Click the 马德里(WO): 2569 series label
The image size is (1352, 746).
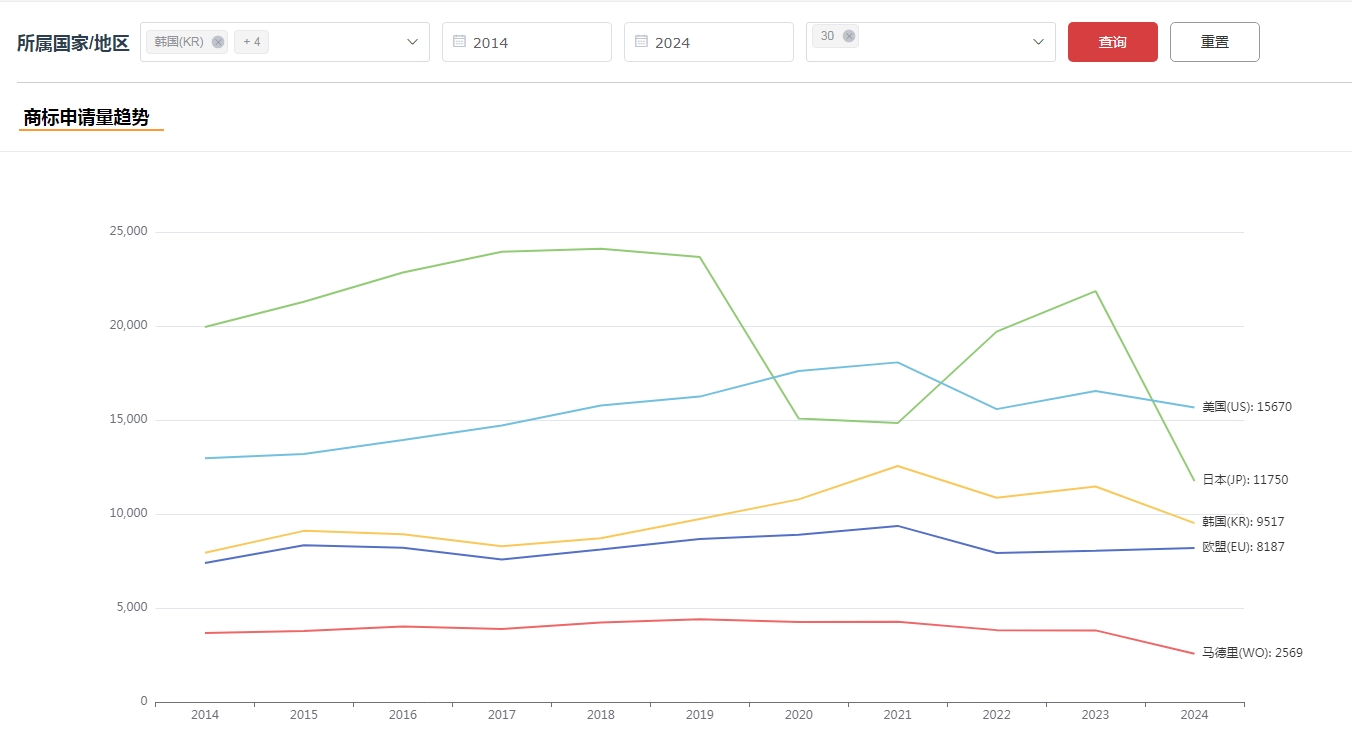point(1251,653)
